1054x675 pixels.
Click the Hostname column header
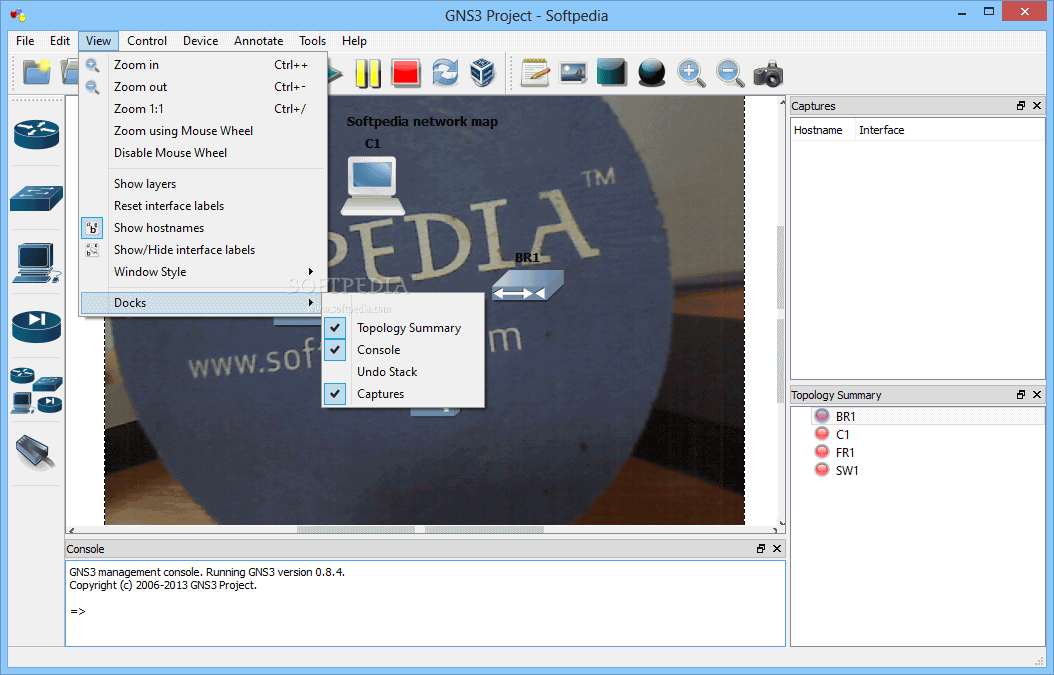point(823,130)
